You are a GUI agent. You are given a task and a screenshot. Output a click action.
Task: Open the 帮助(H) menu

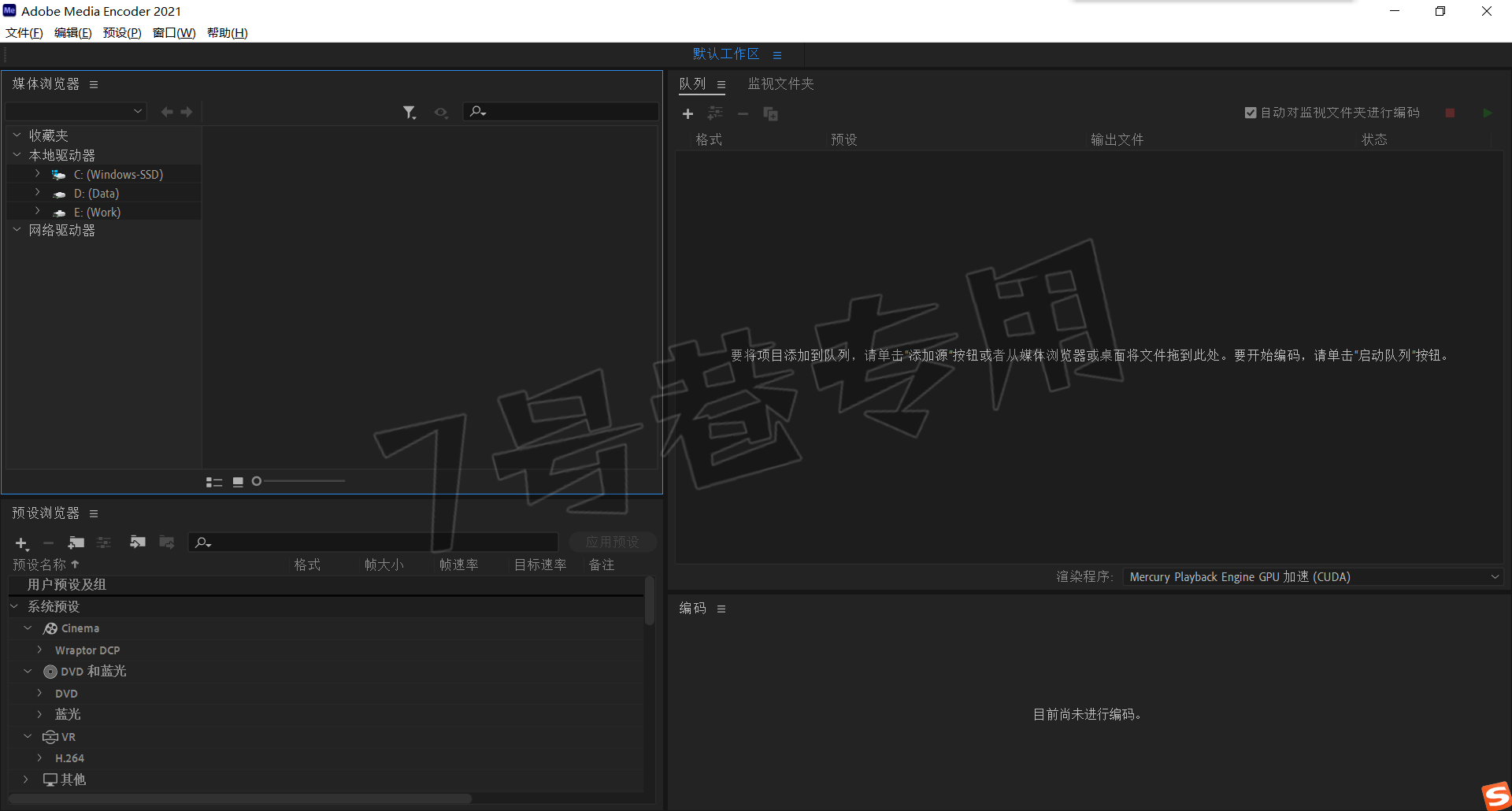227,33
